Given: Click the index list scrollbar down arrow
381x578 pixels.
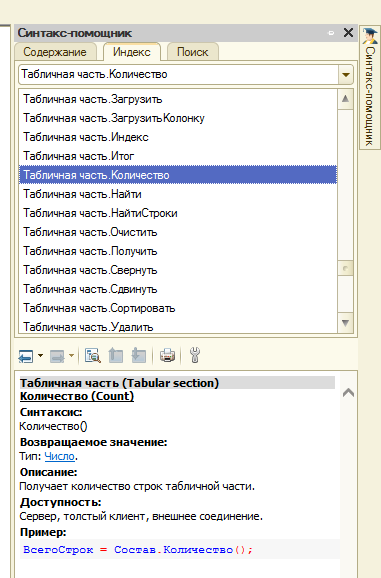Looking at the screenshot, I should click(345, 324).
